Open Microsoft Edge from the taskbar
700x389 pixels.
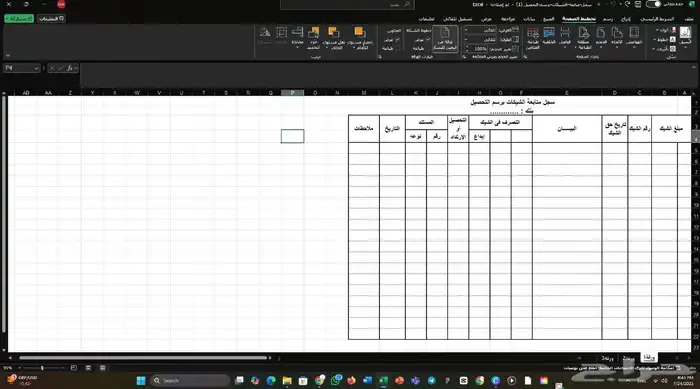(x=271, y=381)
